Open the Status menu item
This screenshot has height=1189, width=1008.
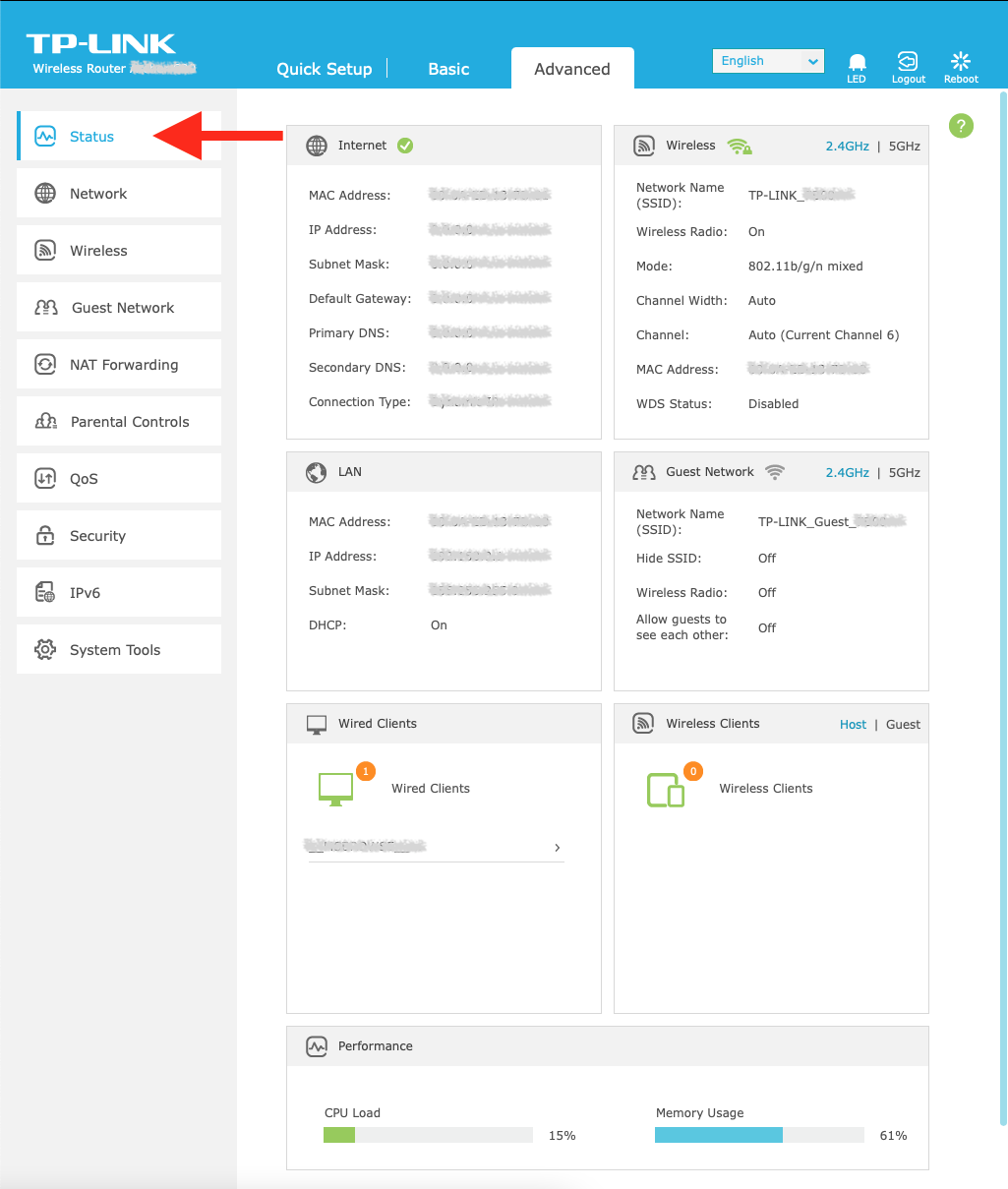pos(119,137)
